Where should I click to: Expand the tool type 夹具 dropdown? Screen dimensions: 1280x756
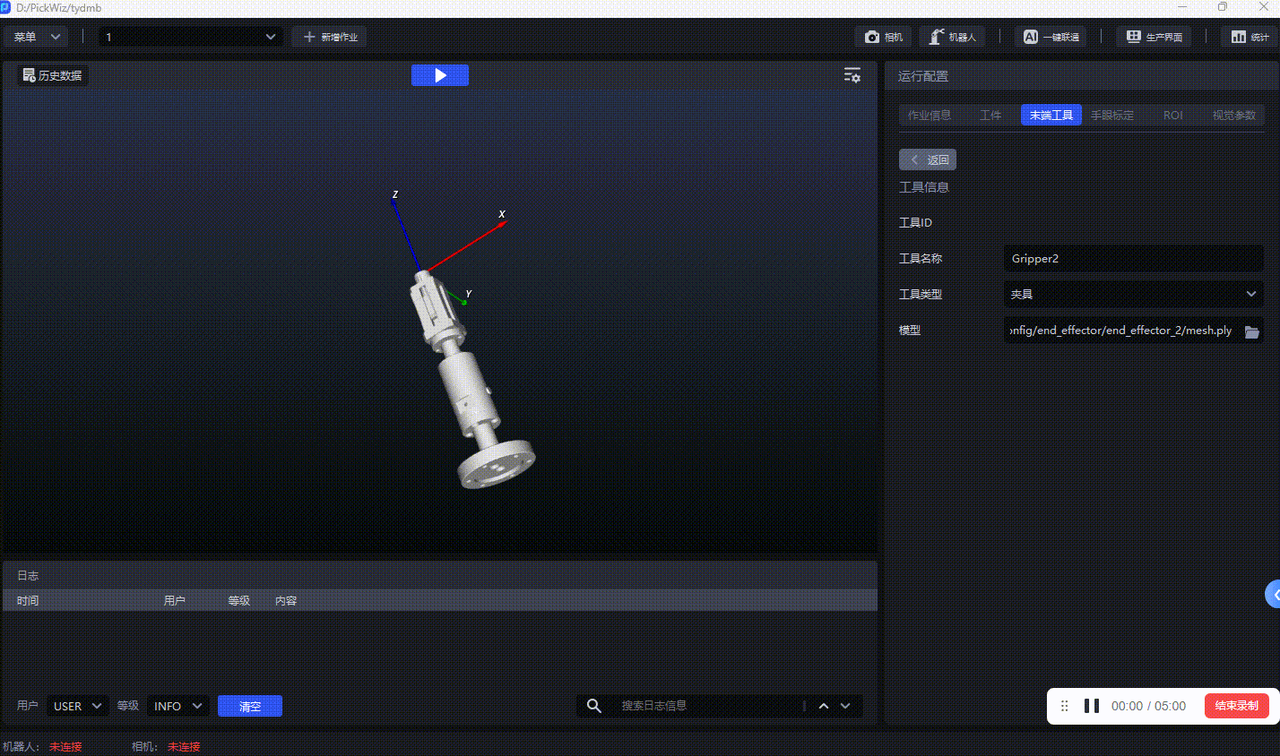[x=1133, y=294]
